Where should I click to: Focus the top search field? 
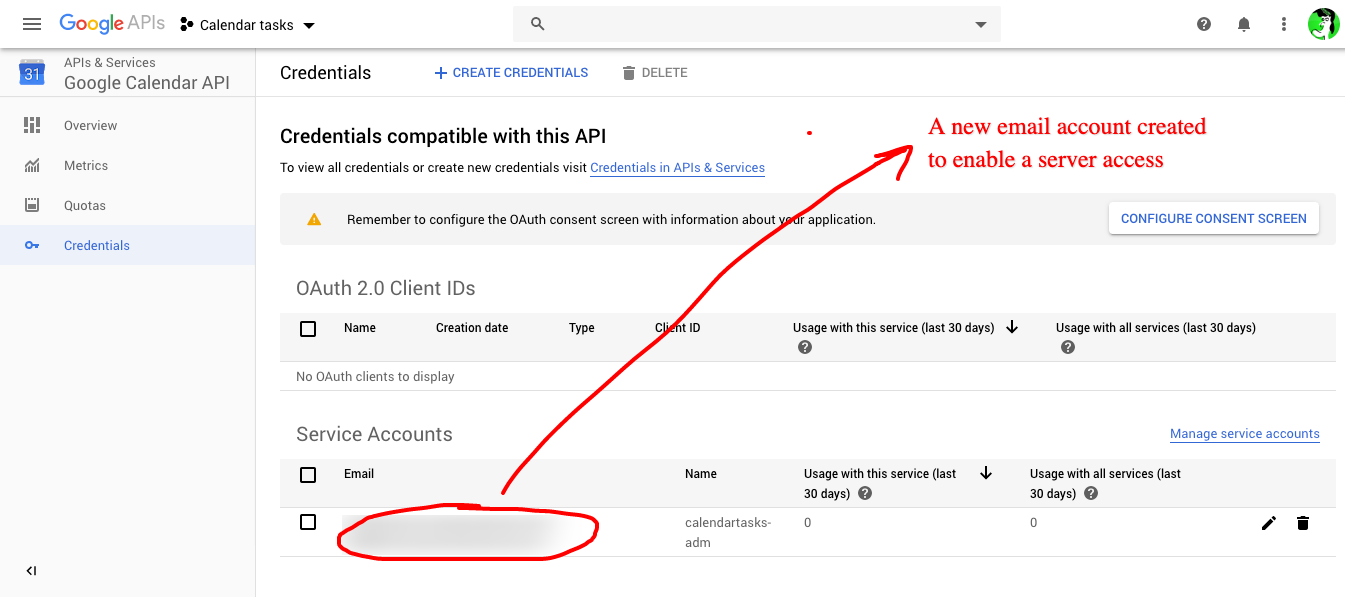[757, 24]
